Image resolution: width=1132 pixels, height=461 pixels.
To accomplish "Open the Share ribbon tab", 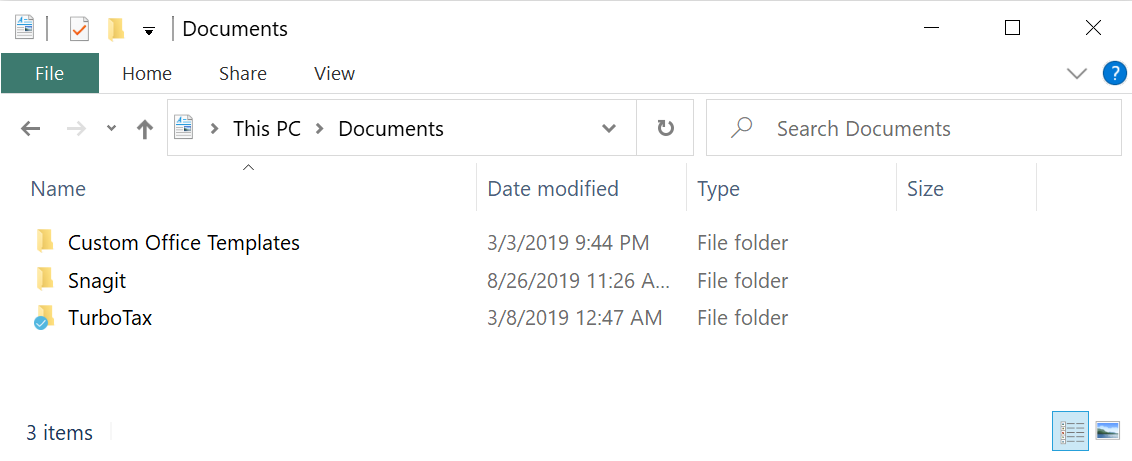I will tap(243, 73).
